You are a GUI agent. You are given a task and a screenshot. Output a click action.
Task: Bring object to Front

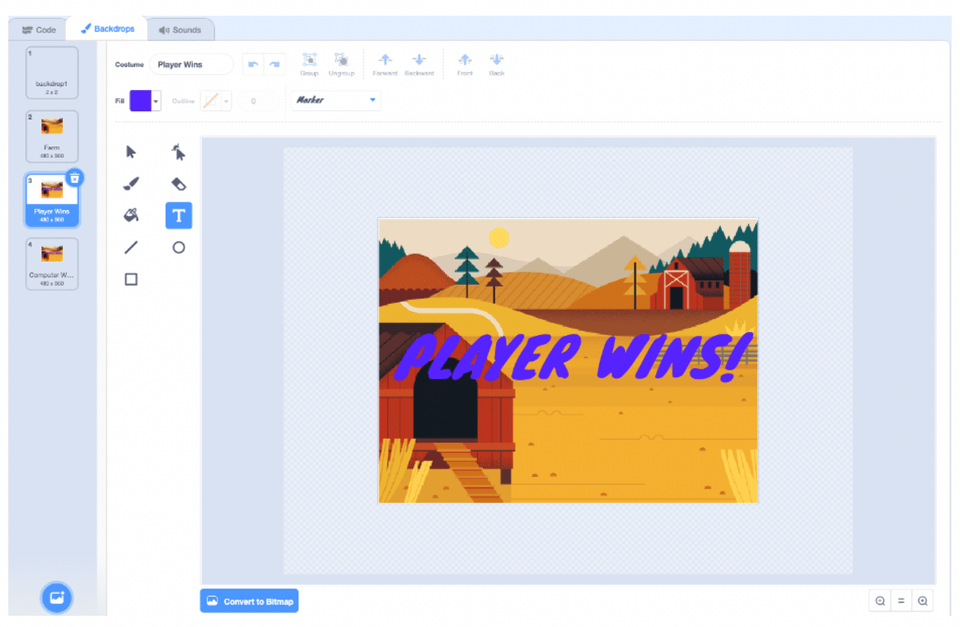click(465, 64)
